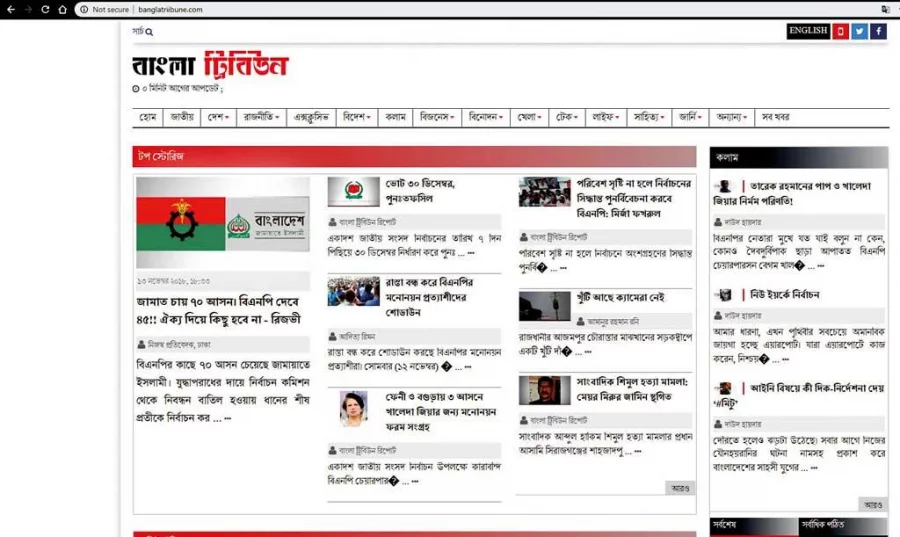Open the search magnifier icon
Screen dimensions: 900x537
(x=149, y=32)
